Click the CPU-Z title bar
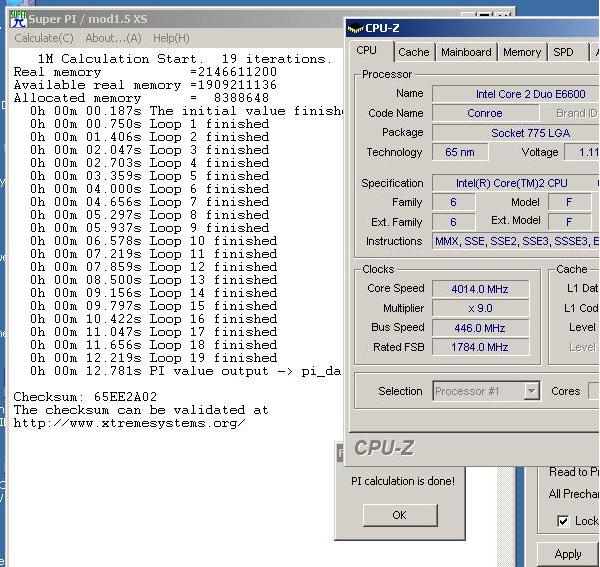This screenshot has height=567, width=600. click(x=473, y=28)
